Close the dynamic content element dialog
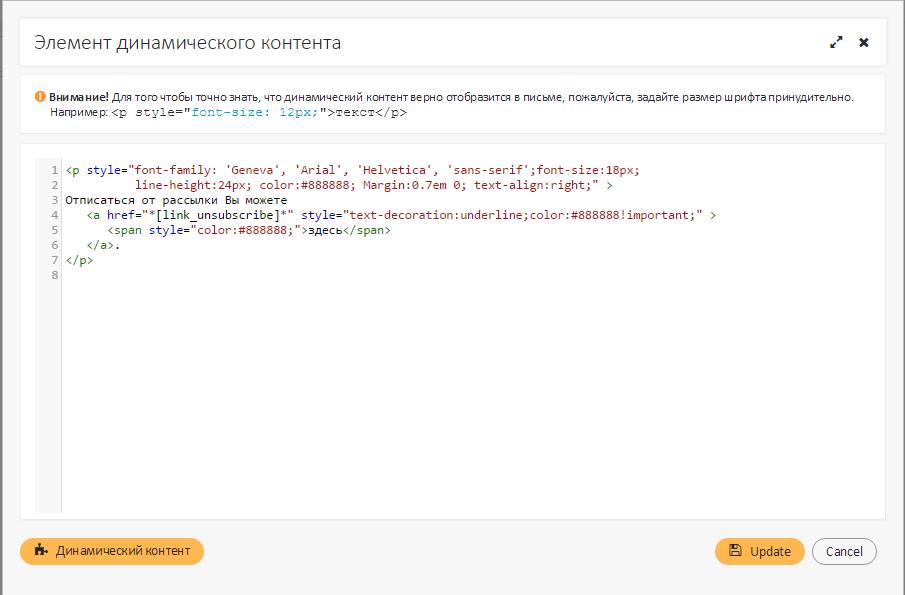 (x=864, y=43)
